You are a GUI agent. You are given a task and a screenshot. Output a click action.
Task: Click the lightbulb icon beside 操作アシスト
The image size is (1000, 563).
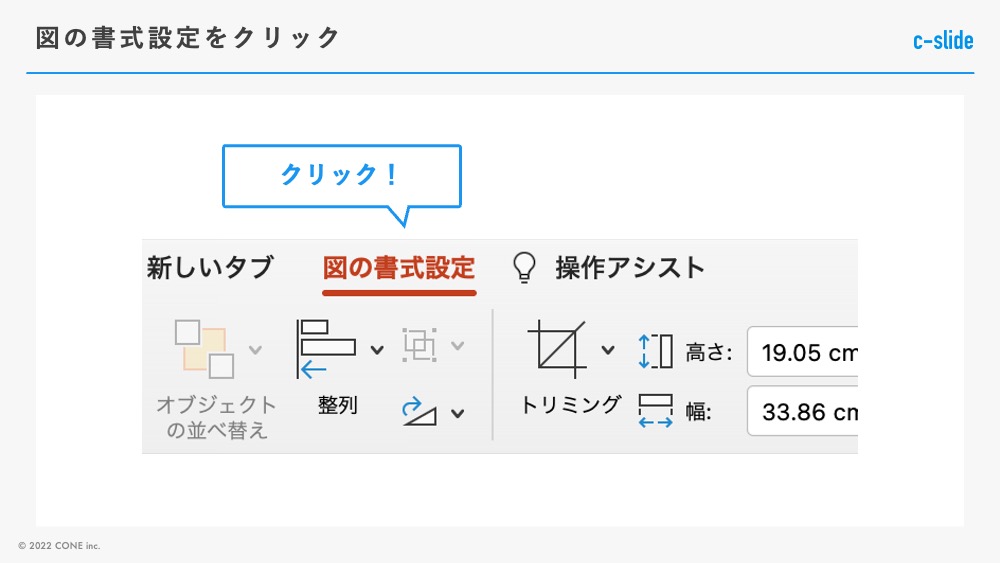[x=524, y=267]
